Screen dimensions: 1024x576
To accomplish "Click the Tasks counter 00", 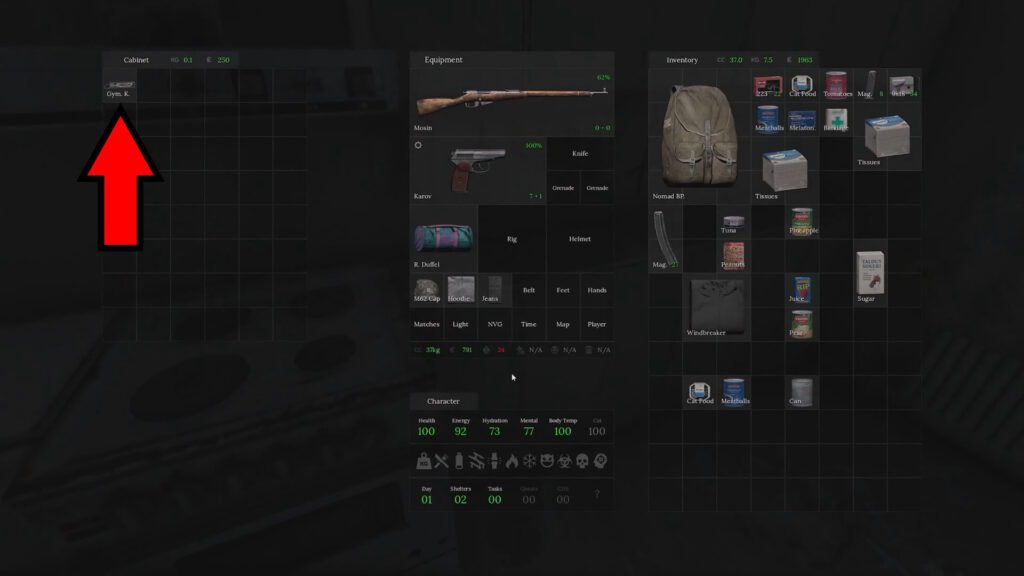I will tap(494, 500).
